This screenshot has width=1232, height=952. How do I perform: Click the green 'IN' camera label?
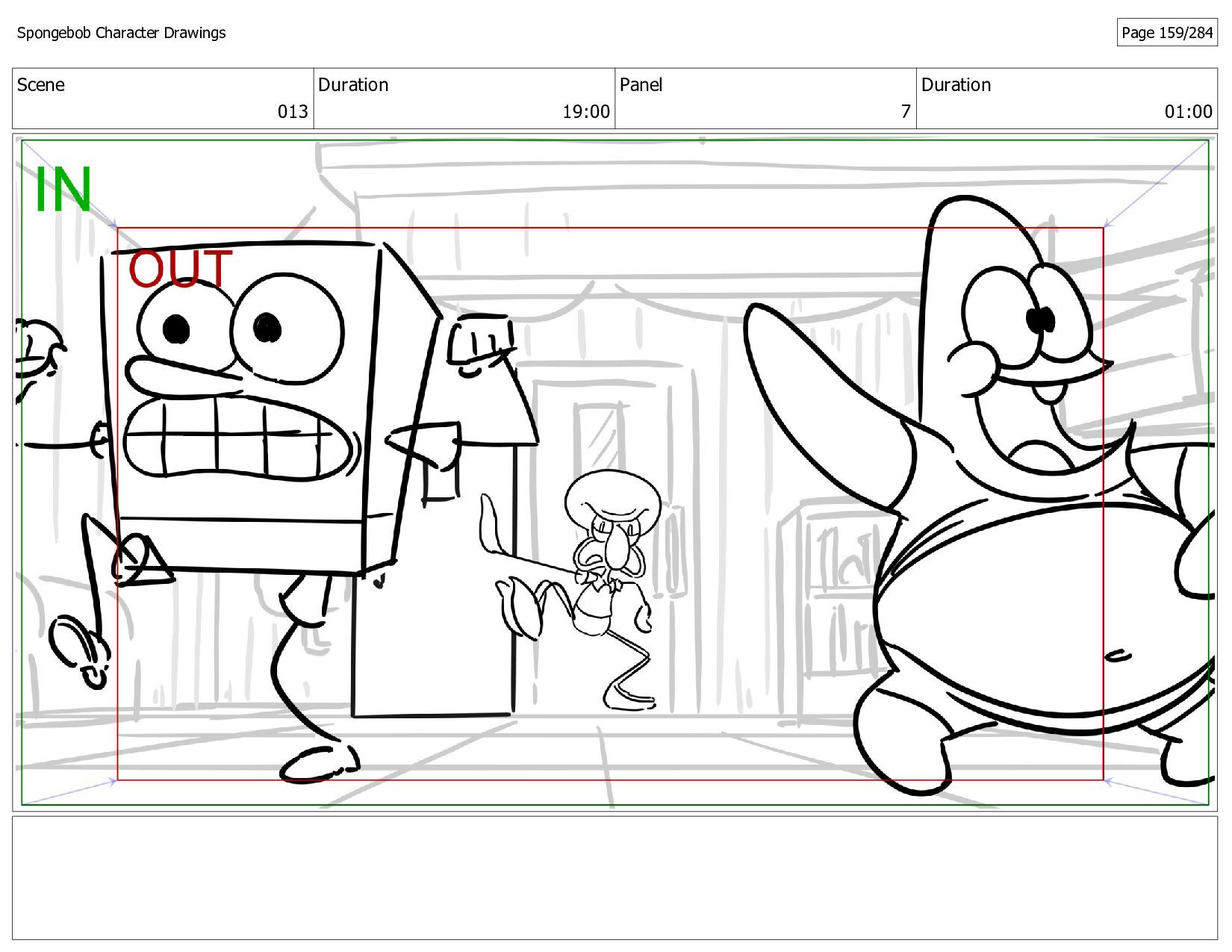point(63,190)
